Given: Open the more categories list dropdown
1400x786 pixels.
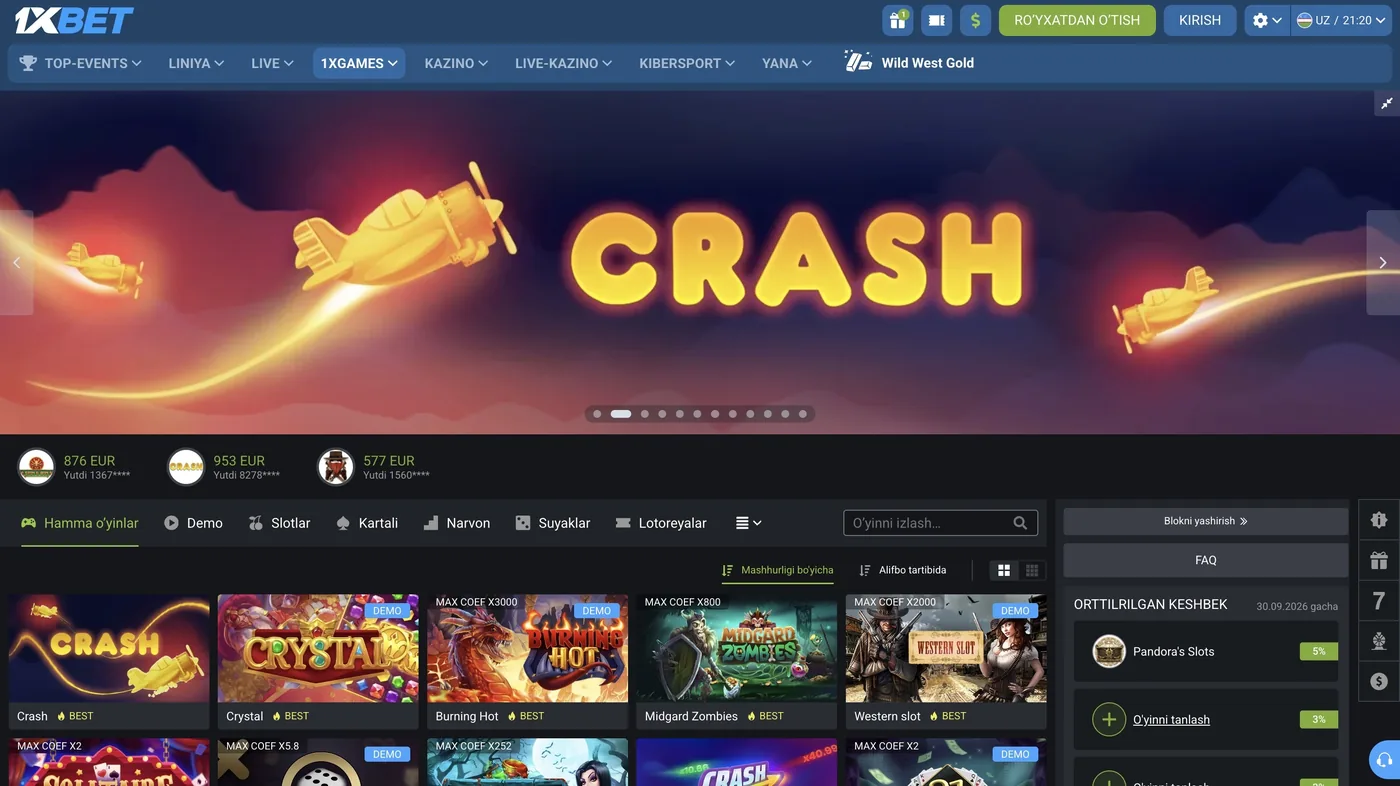Looking at the screenshot, I should pos(749,523).
